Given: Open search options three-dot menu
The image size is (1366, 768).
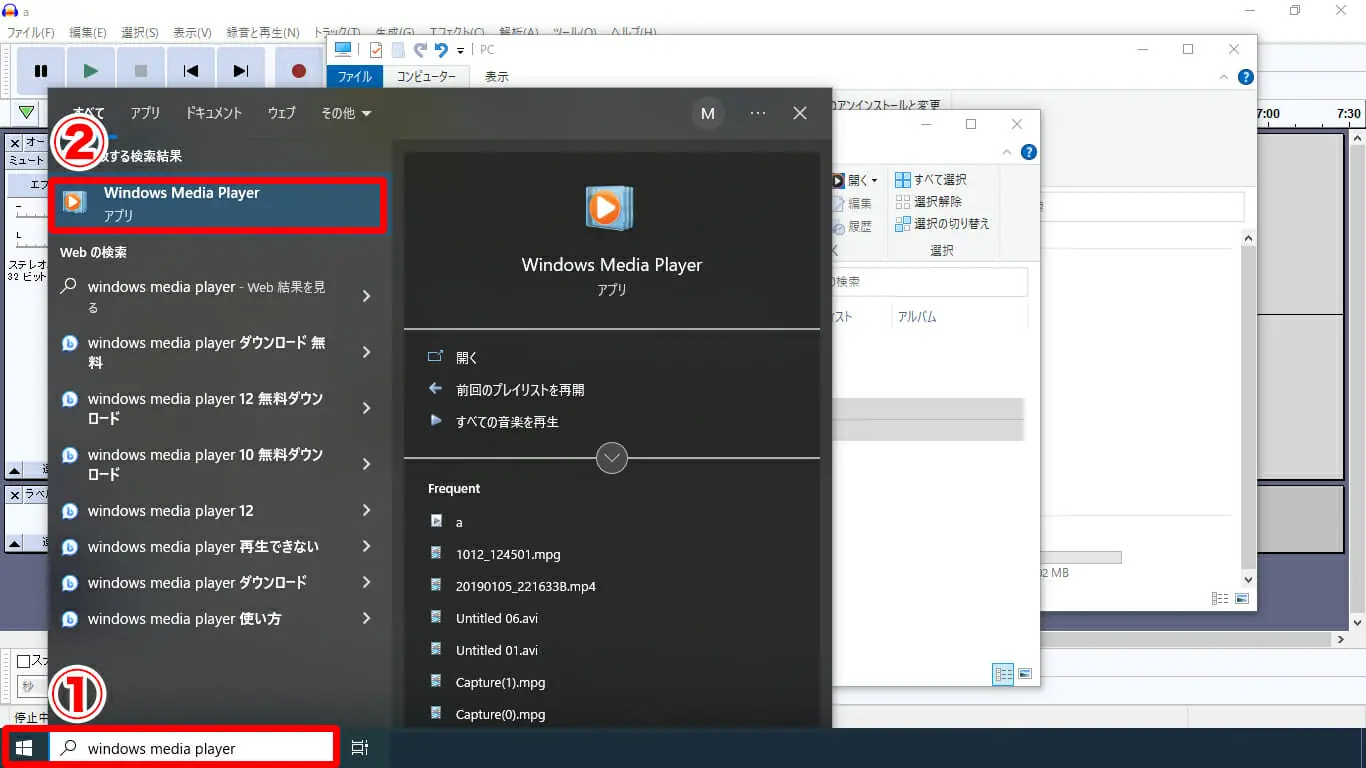Looking at the screenshot, I should (758, 113).
